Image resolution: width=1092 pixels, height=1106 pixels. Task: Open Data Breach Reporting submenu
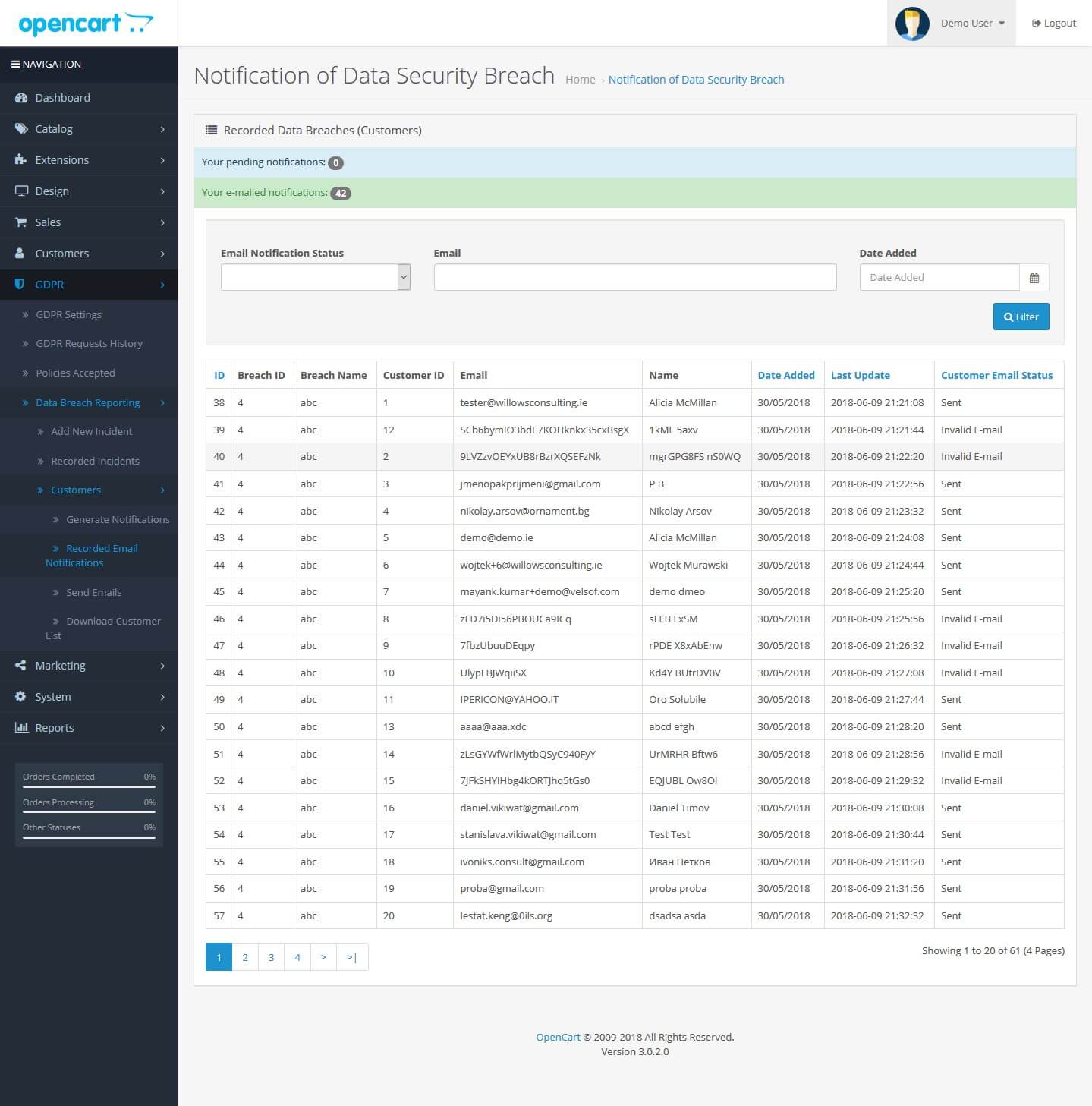pos(88,403)
